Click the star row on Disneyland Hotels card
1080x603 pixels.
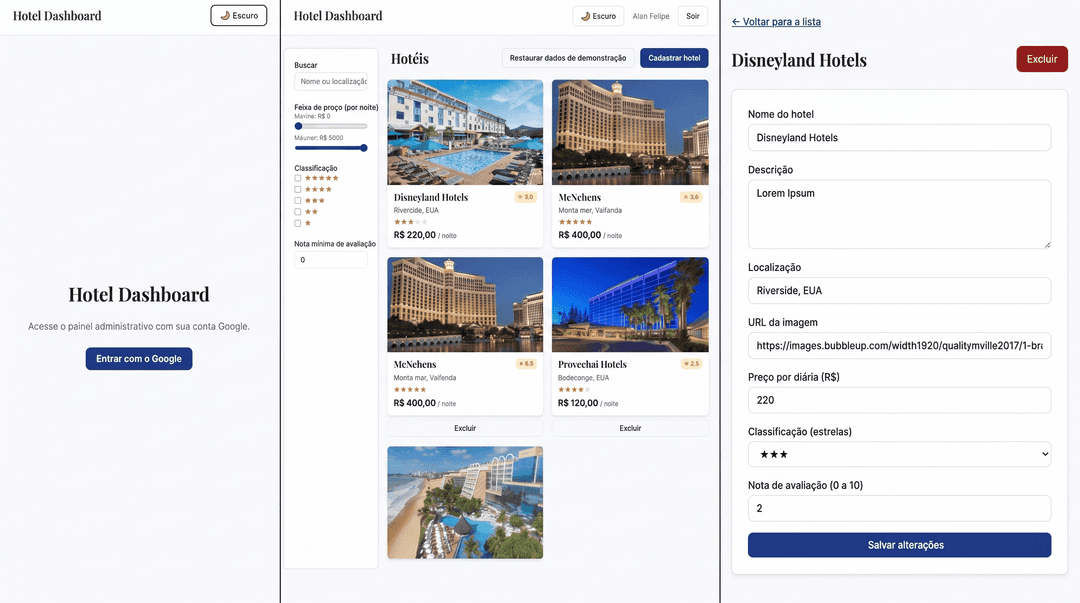pos(411,222)
